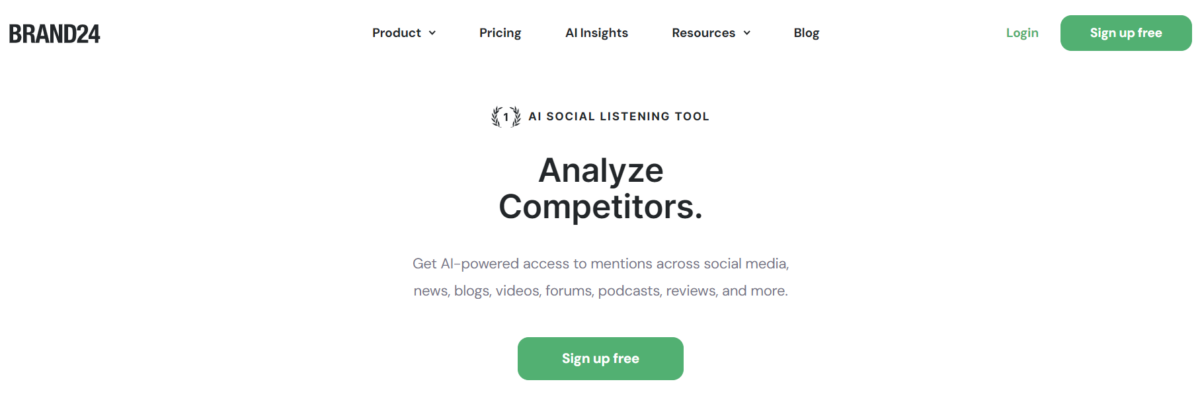This screenshot has height=398, width=1200.
Task: Click the line starting news, blogs, videos
Action: pyautogui.click(x=600, y=292)
